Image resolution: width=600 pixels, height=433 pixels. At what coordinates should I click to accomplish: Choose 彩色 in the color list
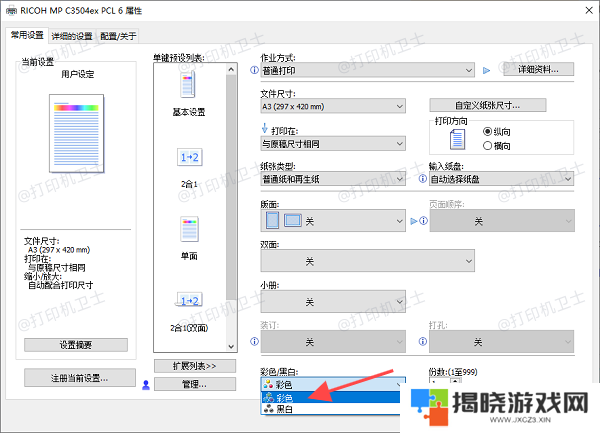[x=331, y=398]
